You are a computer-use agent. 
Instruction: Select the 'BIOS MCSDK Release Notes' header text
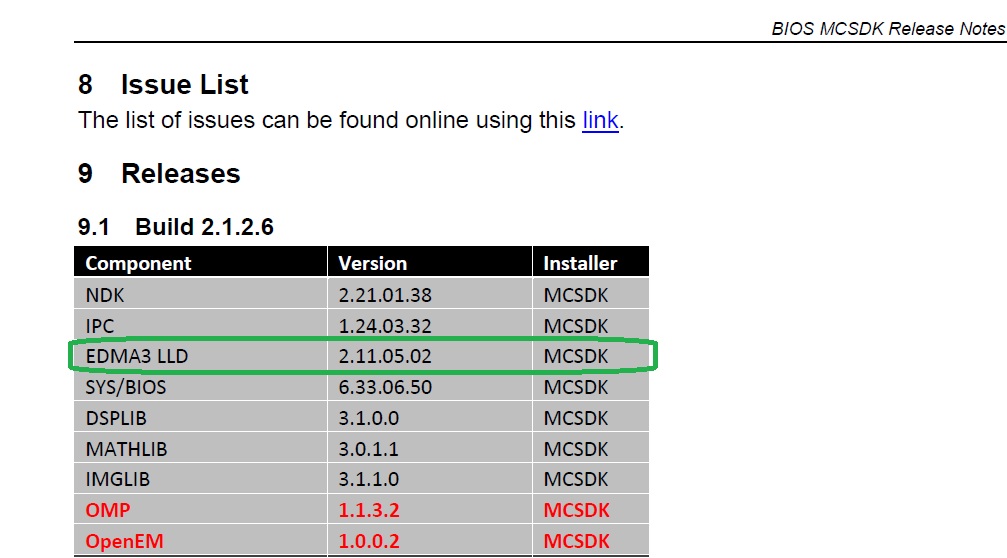[x=888, y=29]
